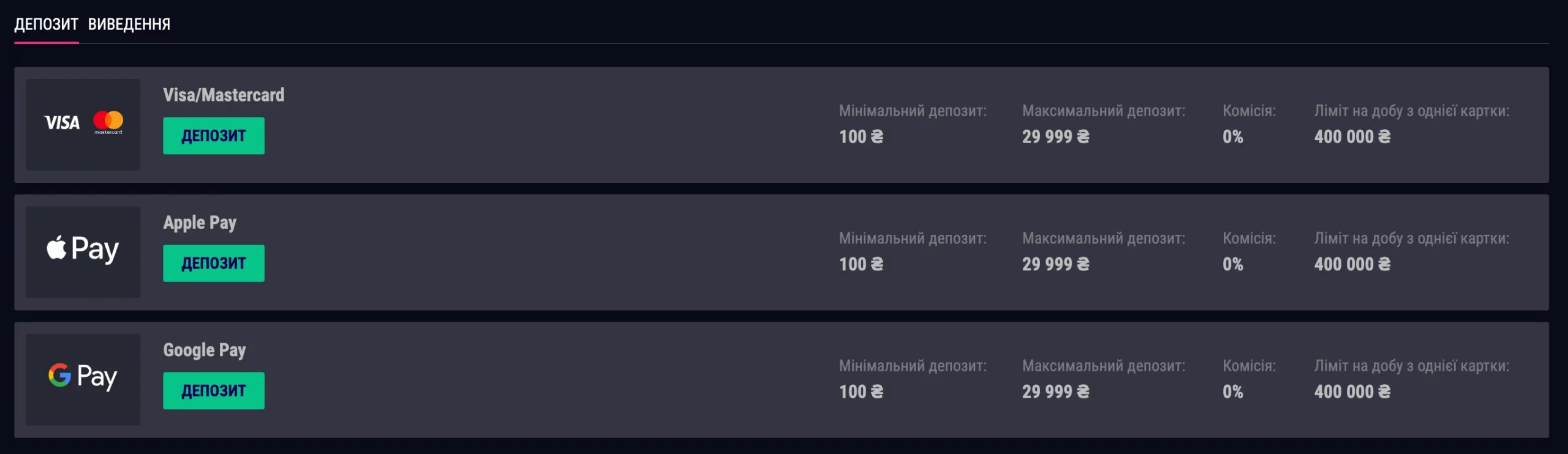Click the Visa logo icon
Image resolution: width=1568 pixels, height=454 pixels.
coord(62,124)
